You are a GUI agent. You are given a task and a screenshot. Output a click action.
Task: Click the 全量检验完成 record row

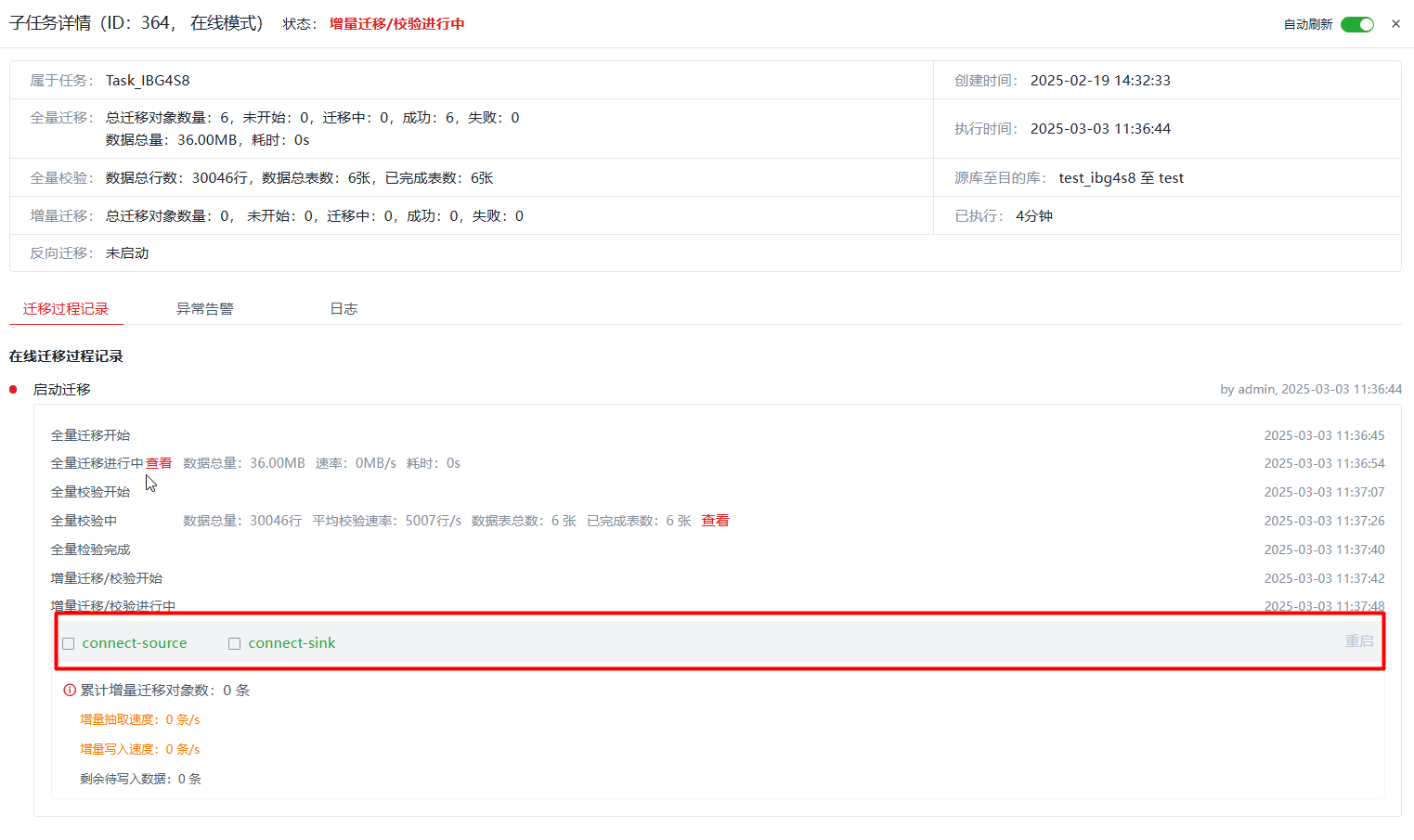point(90,549)
